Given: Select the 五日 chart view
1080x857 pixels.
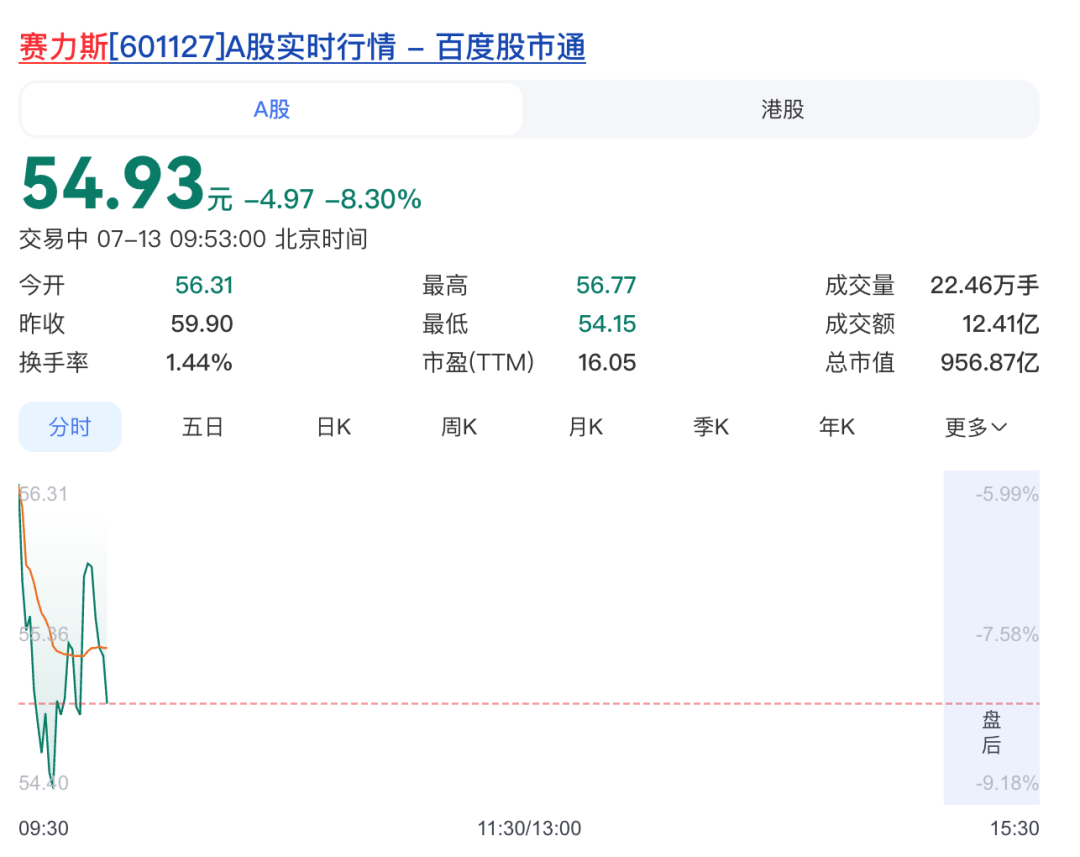Looking at the screenshot, I should click(x=202, y=427).
